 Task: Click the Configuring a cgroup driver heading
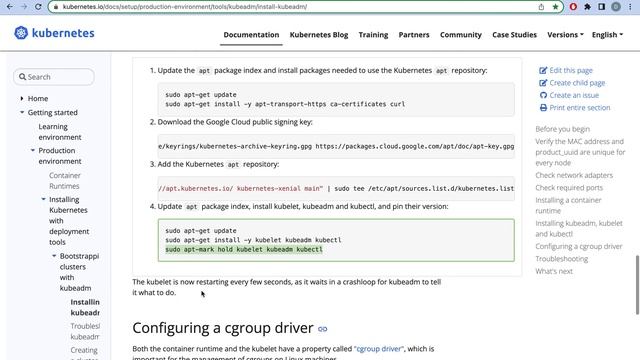tap(223, 328)
